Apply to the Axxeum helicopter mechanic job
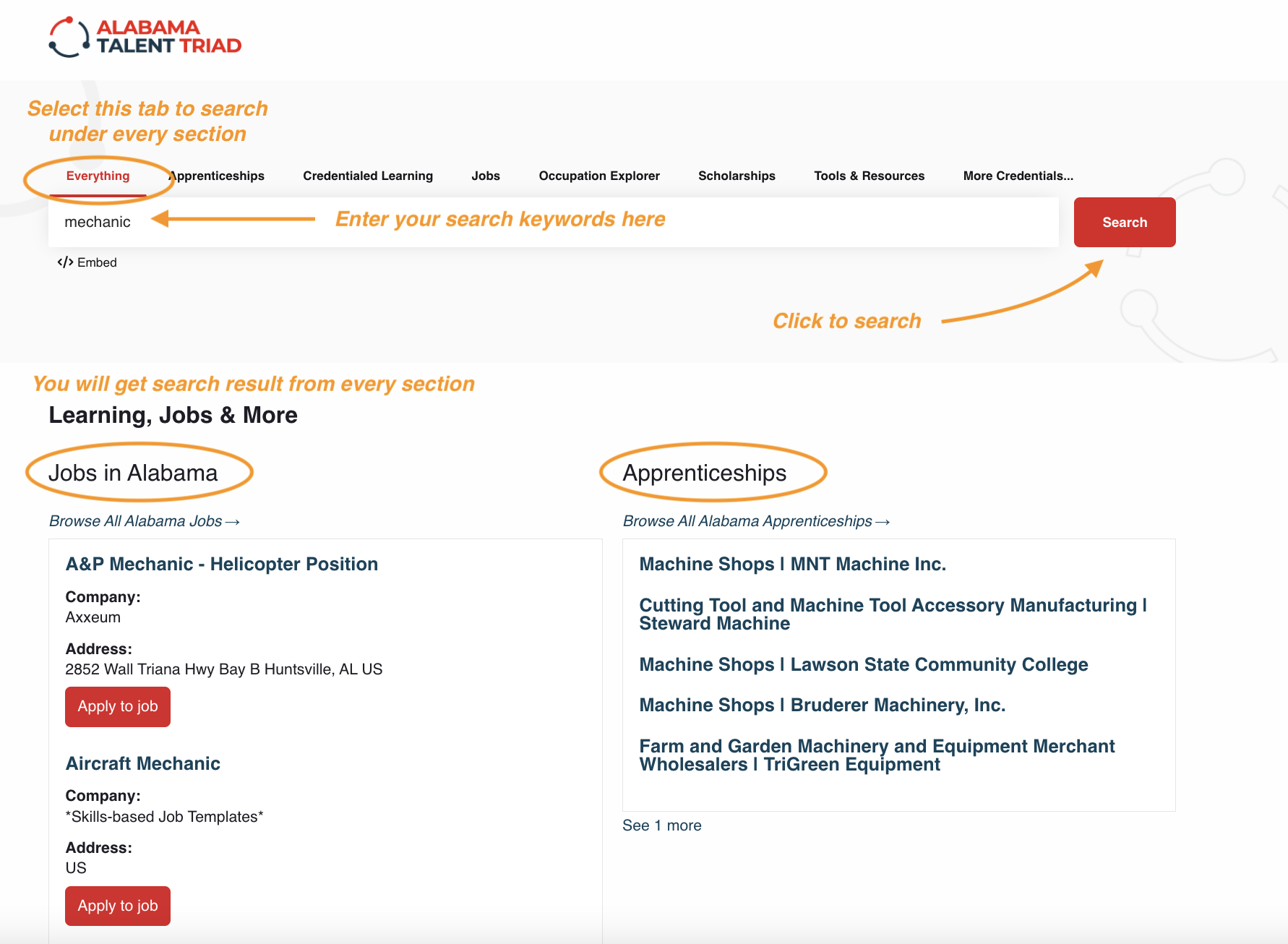 118,707
